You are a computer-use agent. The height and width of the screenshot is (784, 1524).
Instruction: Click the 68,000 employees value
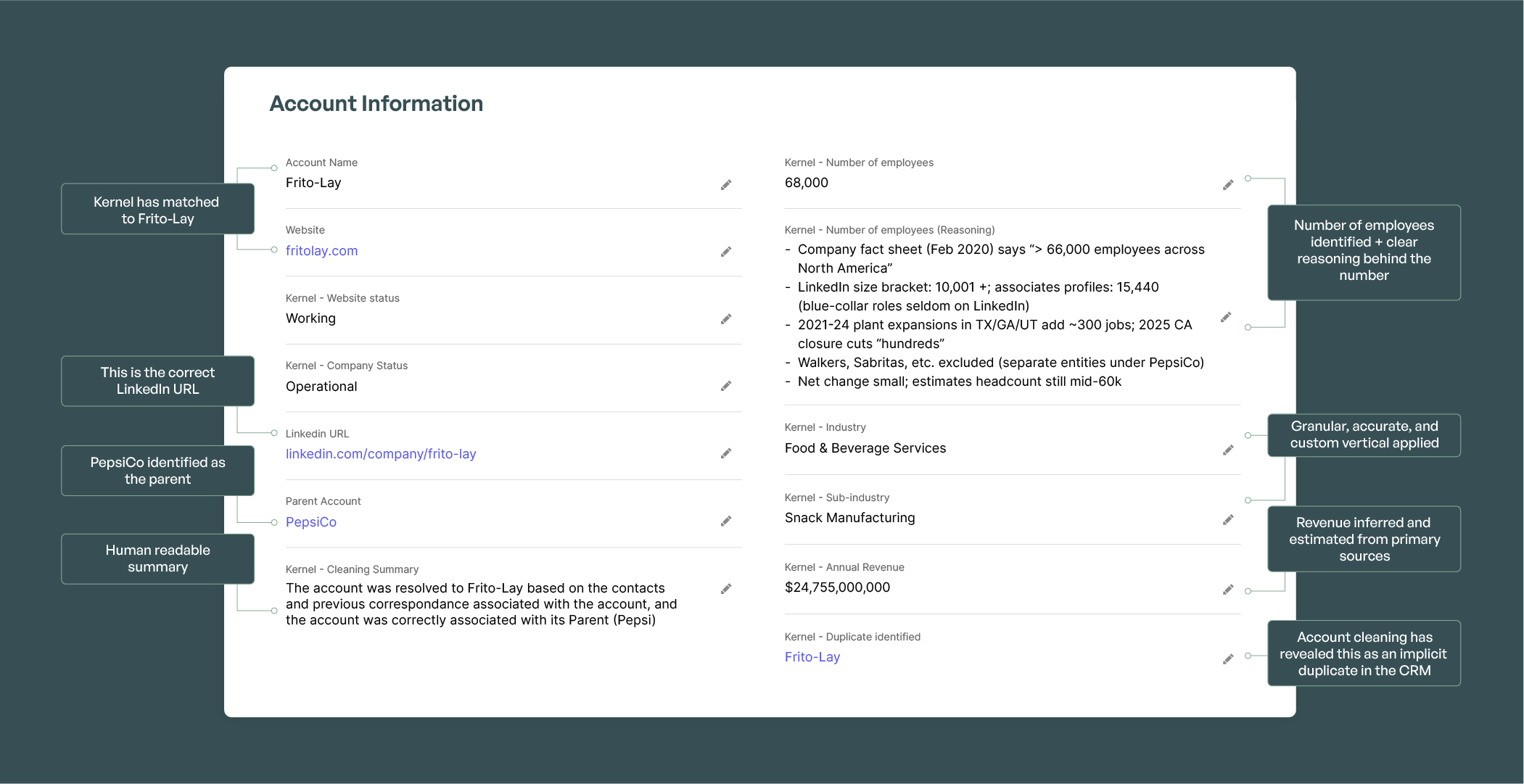[x=807, y=183]
